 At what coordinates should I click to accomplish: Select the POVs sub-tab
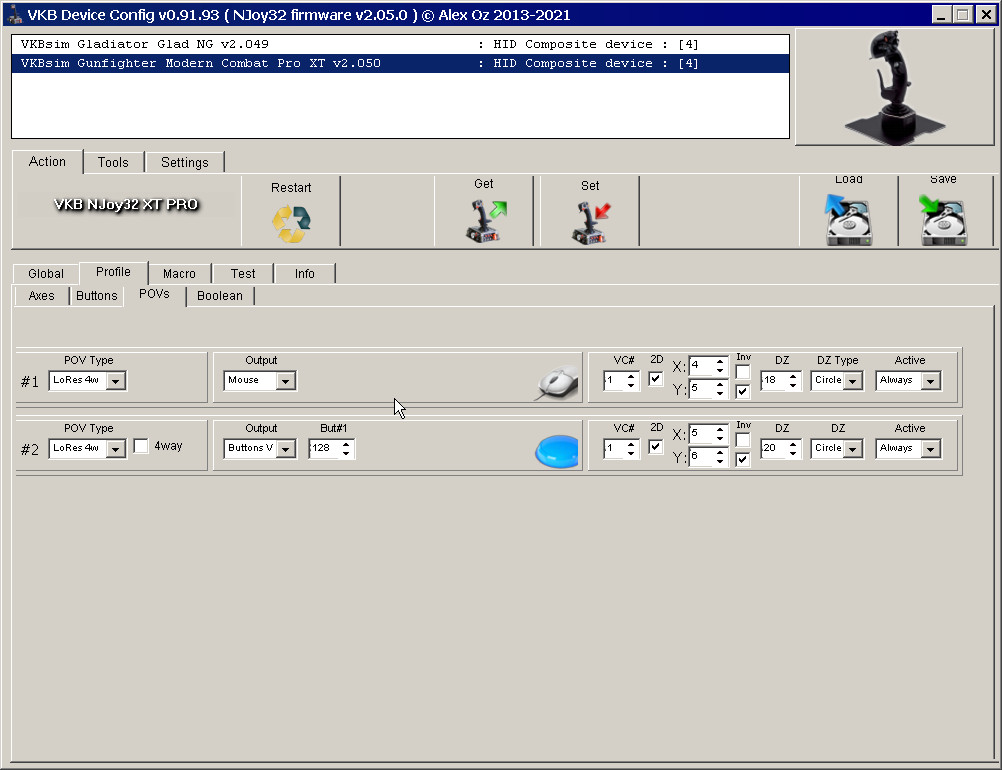pos(154,294)
